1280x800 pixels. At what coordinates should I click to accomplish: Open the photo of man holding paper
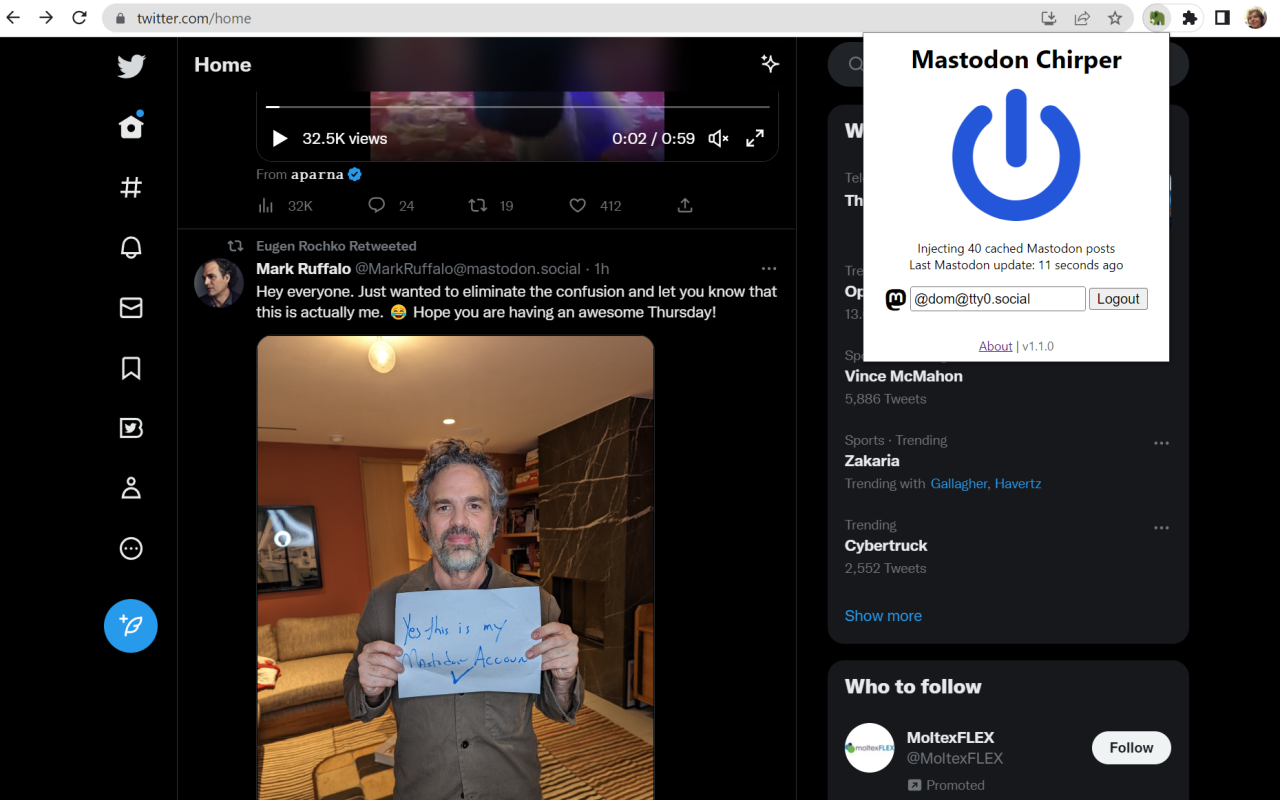point(455,567)
